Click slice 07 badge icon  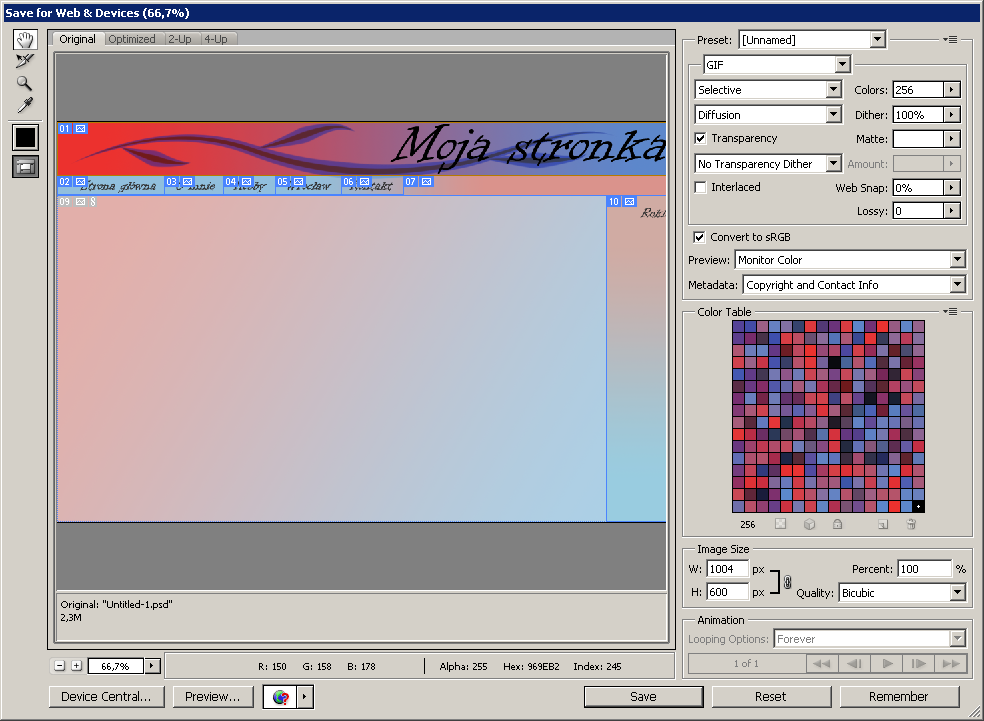click(427, 181)
